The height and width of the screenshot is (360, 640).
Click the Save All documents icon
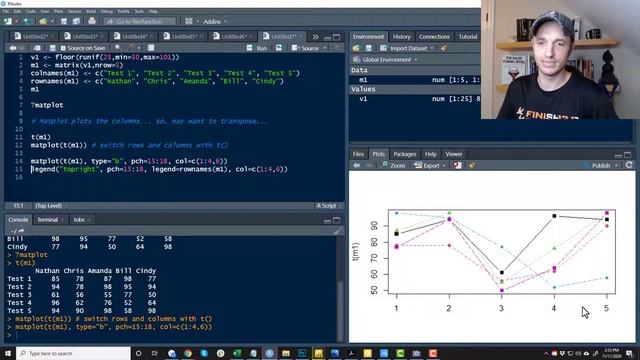pos(76,21)
